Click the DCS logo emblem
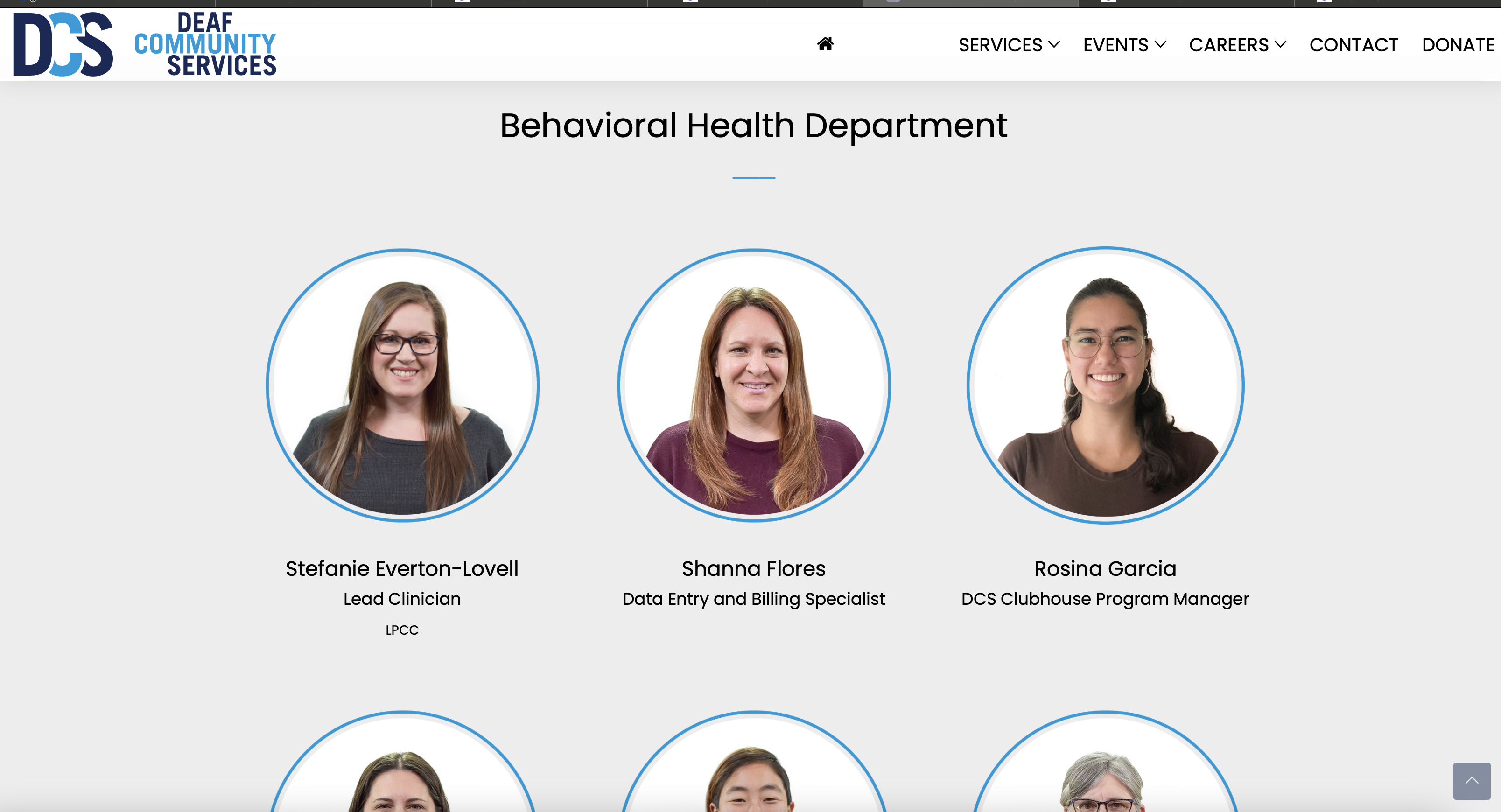This screenshot has width=1501, height=812. tap(63, 44)
